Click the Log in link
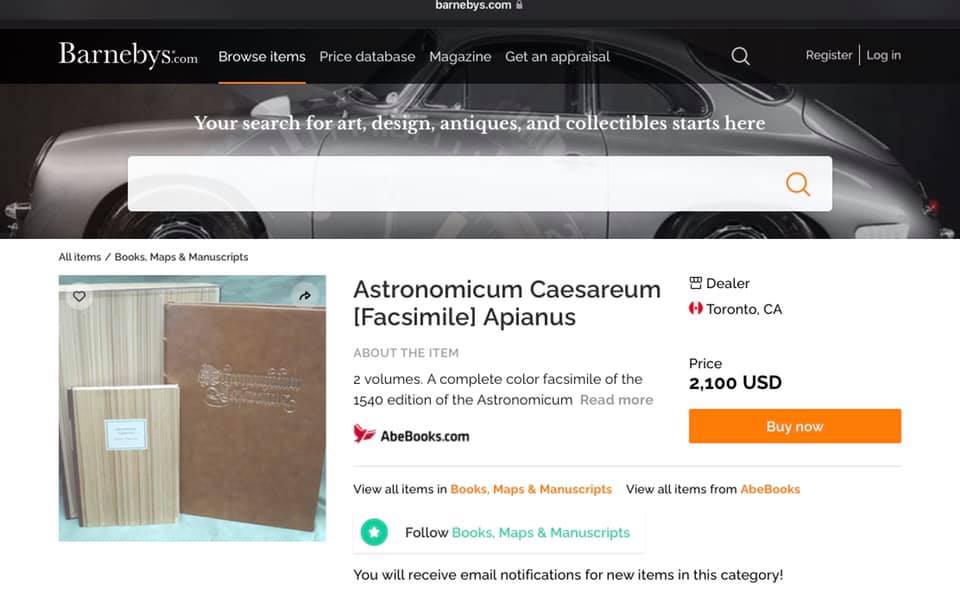The image size is (960, 614). pos(883,55)
